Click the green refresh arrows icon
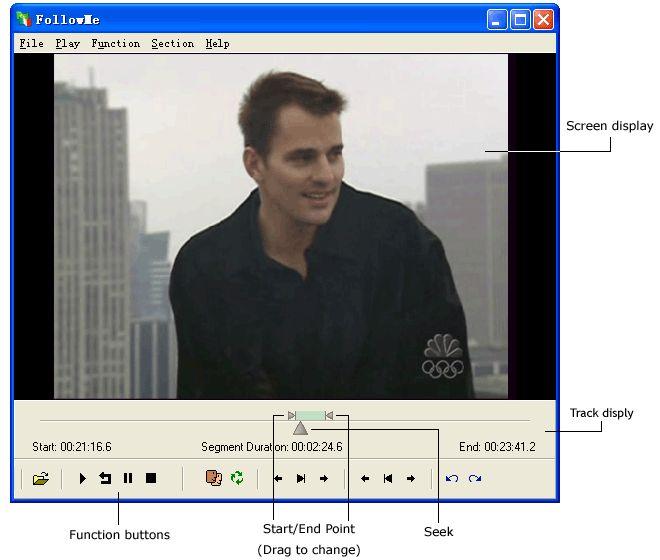 pos(237,479)
